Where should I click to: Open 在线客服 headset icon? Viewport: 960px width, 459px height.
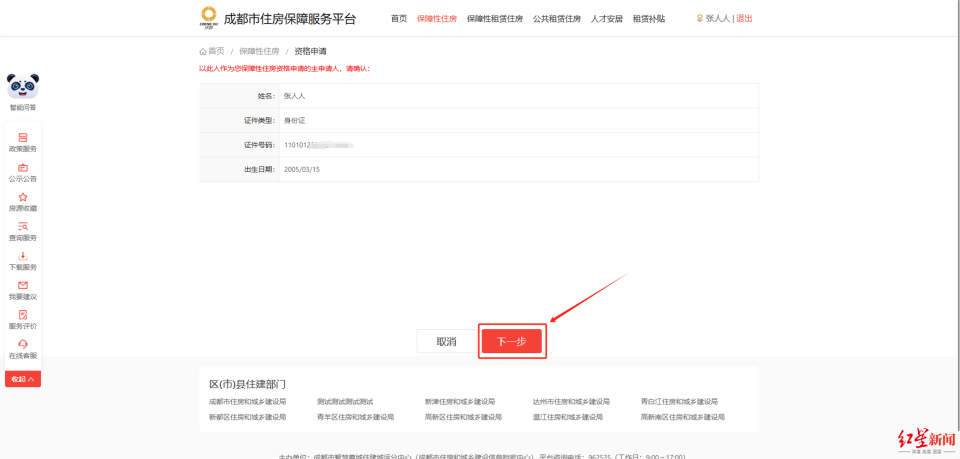click(23, 344)
